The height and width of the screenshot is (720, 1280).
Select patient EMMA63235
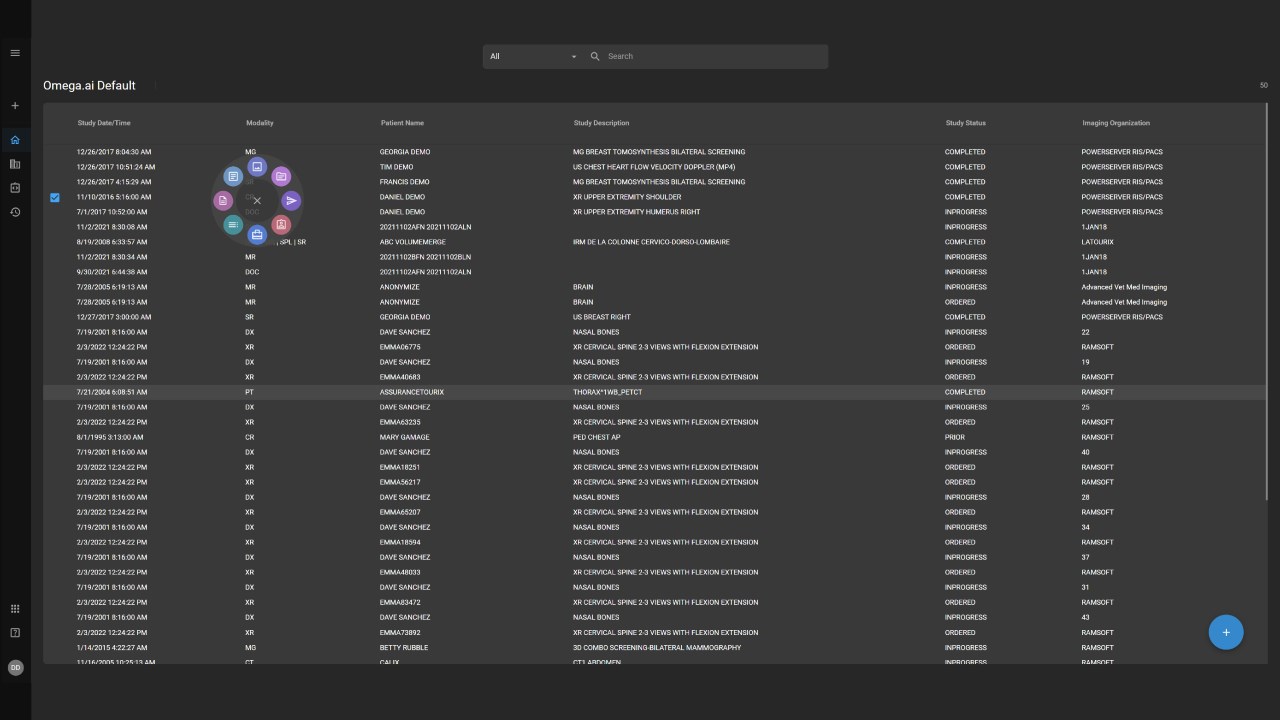point(400,422)
